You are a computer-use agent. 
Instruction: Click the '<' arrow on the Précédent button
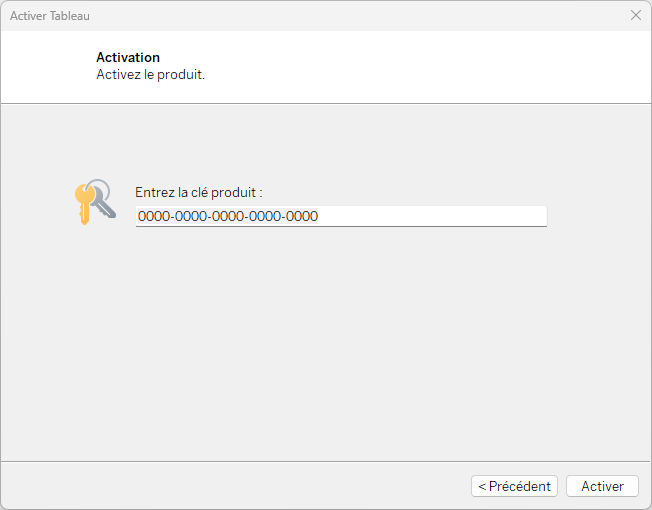click(482, 486)
